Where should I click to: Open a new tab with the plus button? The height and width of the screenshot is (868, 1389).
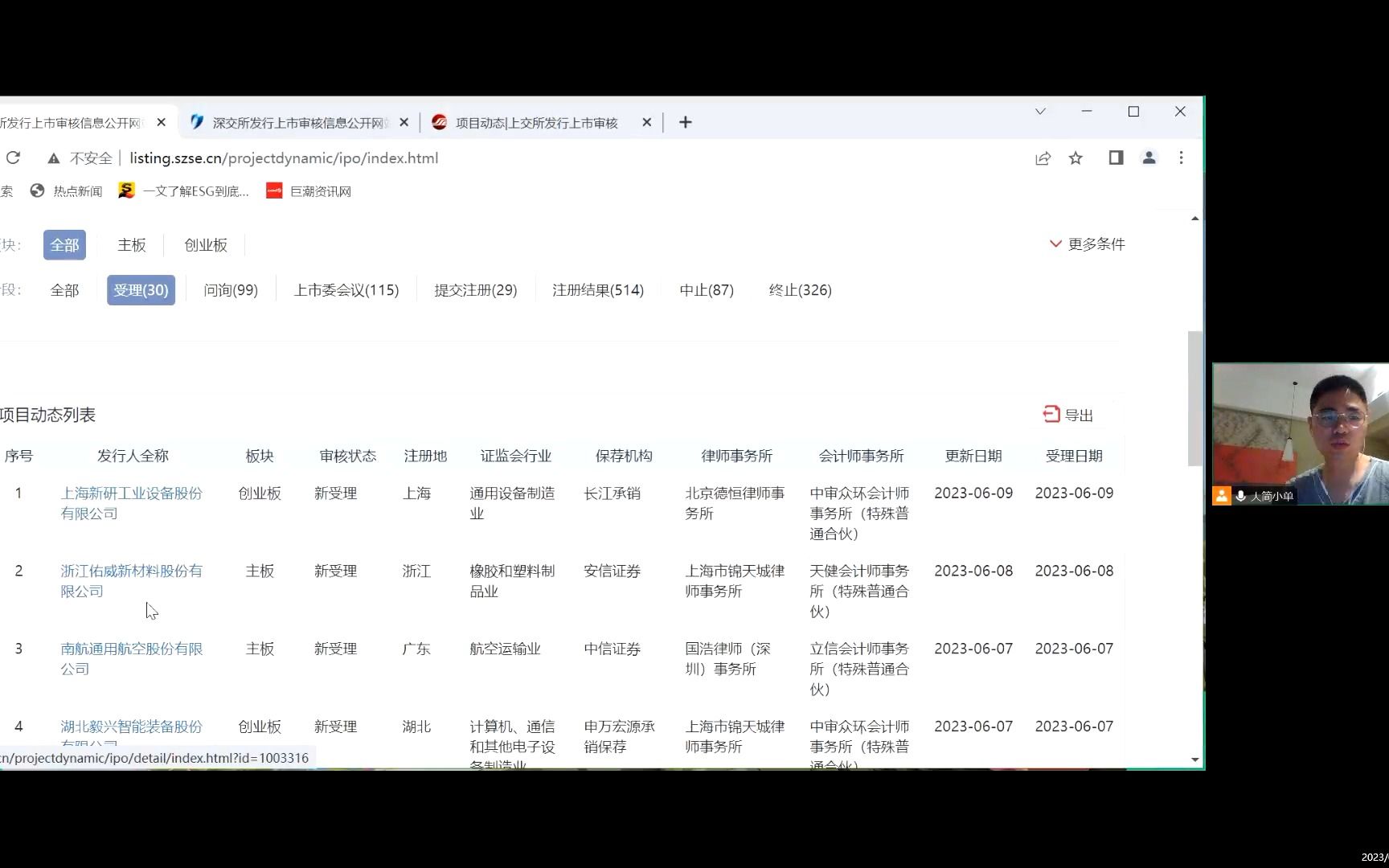685,122
